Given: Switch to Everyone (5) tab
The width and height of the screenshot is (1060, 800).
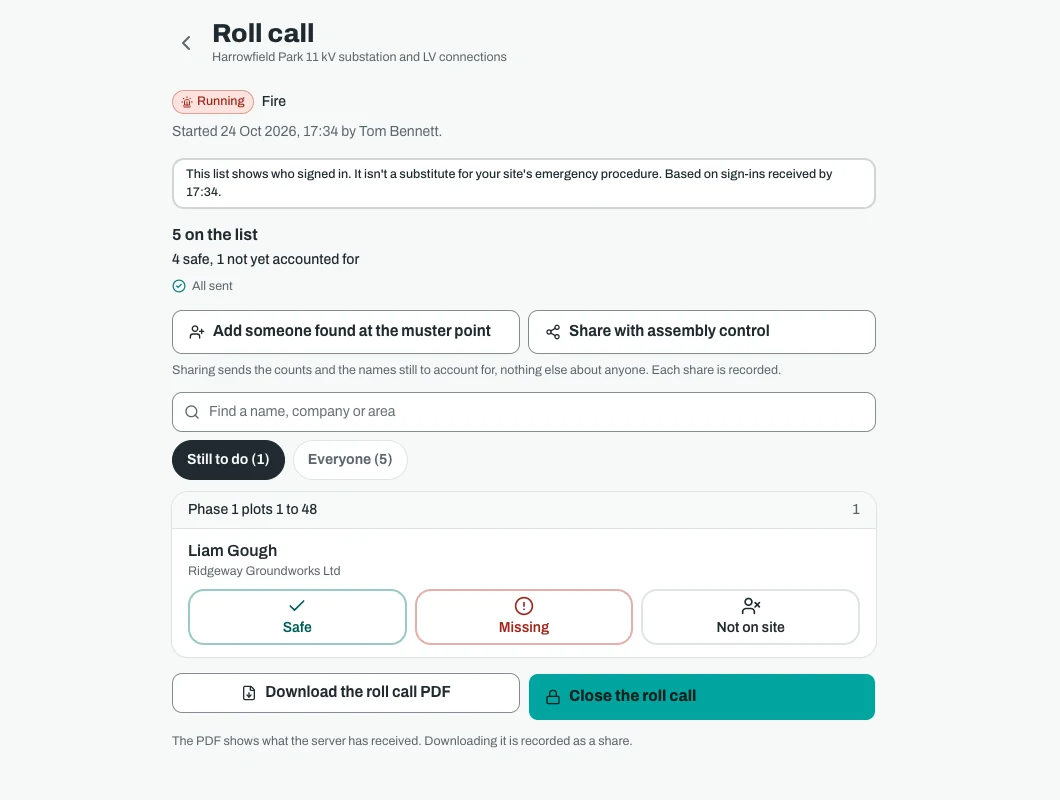Looking at the screenshot, I should tap(350, 460).
